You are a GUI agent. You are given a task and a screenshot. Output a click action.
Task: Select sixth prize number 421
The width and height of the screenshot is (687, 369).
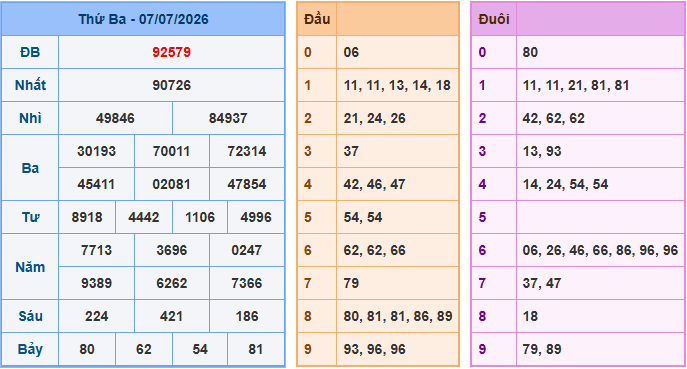(x=171, y=316)
